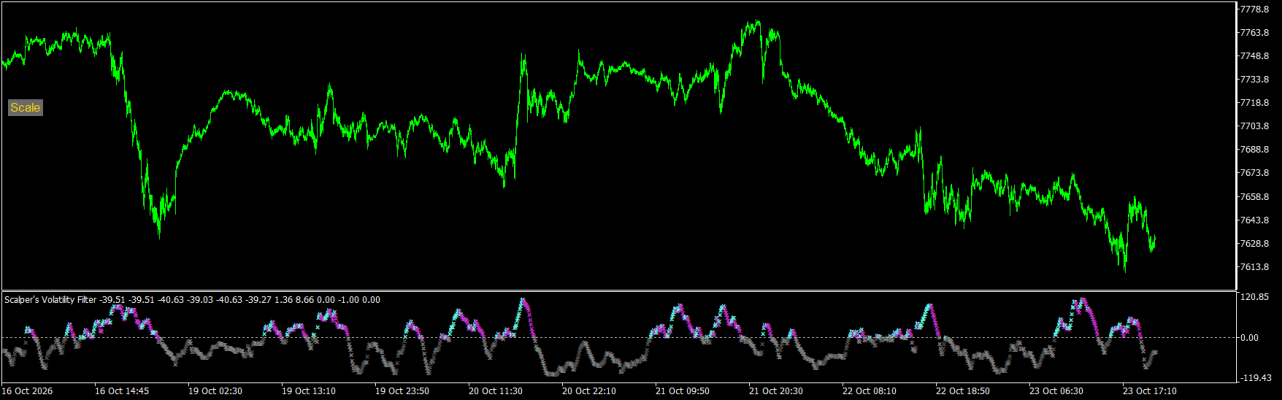Click the 7778.8 price axis label
1282x400 pixels.
point(1254,9)
